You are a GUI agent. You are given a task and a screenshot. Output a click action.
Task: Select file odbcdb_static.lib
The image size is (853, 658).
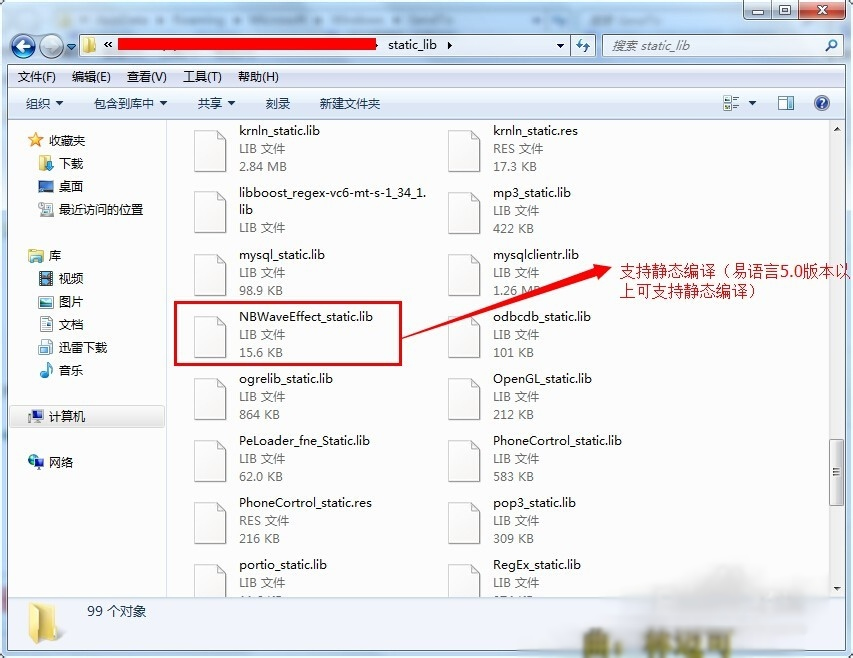point(541,316)
